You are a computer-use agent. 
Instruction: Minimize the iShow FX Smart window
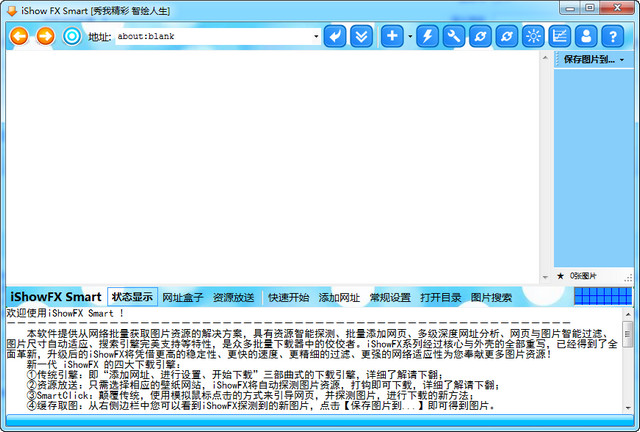point(570,8)
